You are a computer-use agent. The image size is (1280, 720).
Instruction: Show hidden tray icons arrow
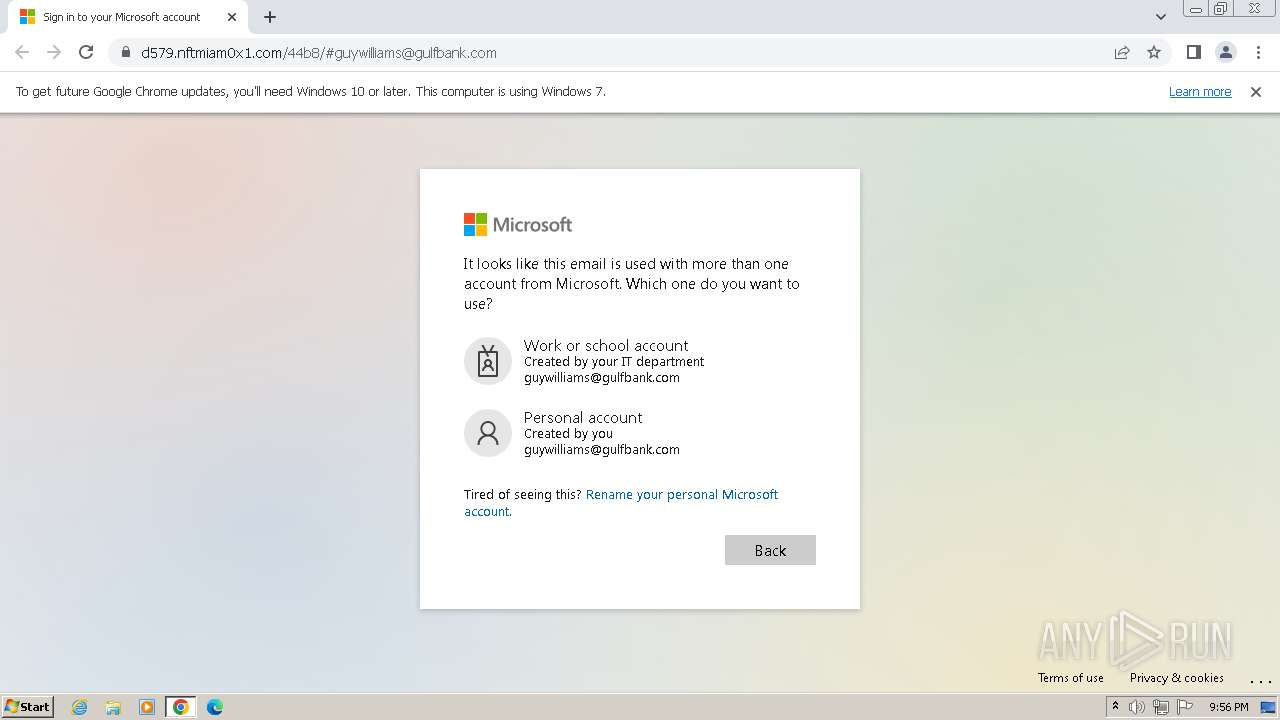1115,707
